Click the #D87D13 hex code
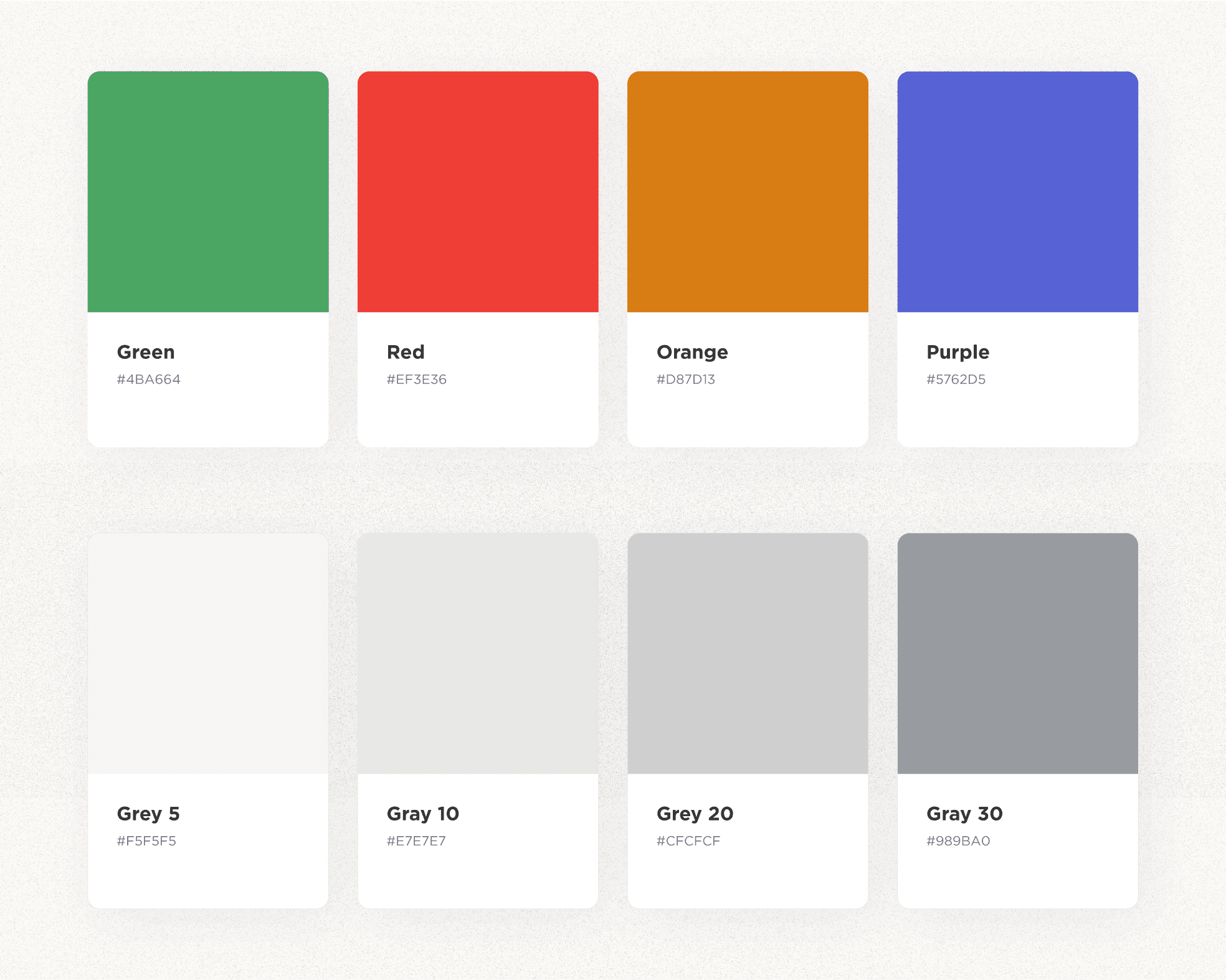Viewport: 1226px width, 980px height. 685,379
